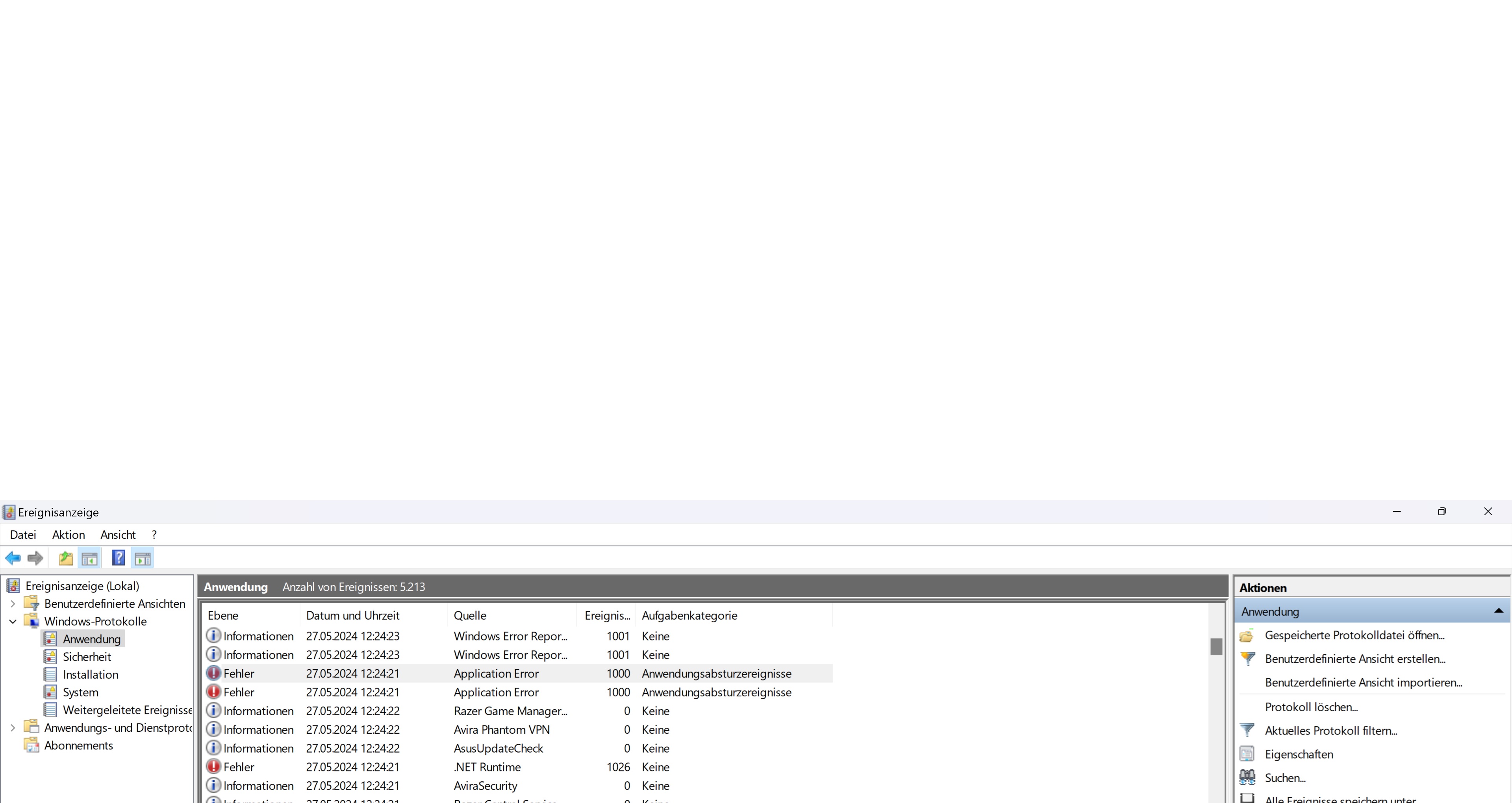Toggle the action pane toolbar icon
The width and height of the screenshot is (1512, 803).
[143, 558]
